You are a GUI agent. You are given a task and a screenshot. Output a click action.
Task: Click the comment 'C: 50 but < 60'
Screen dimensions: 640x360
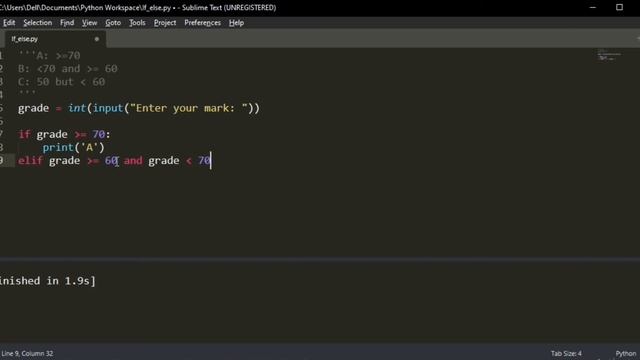[62, 82]
